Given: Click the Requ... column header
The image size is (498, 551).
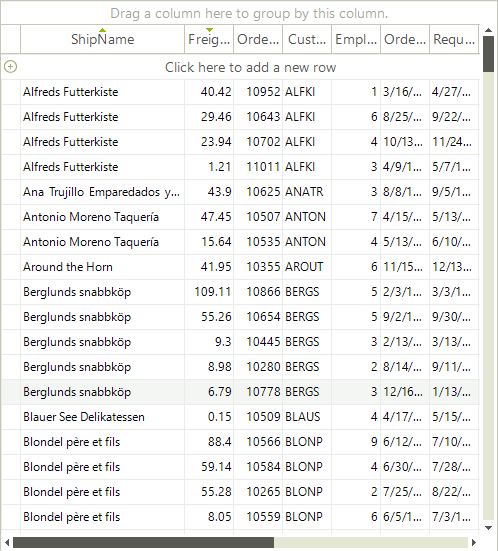Looking at the screenshot, I should [454, 39].
